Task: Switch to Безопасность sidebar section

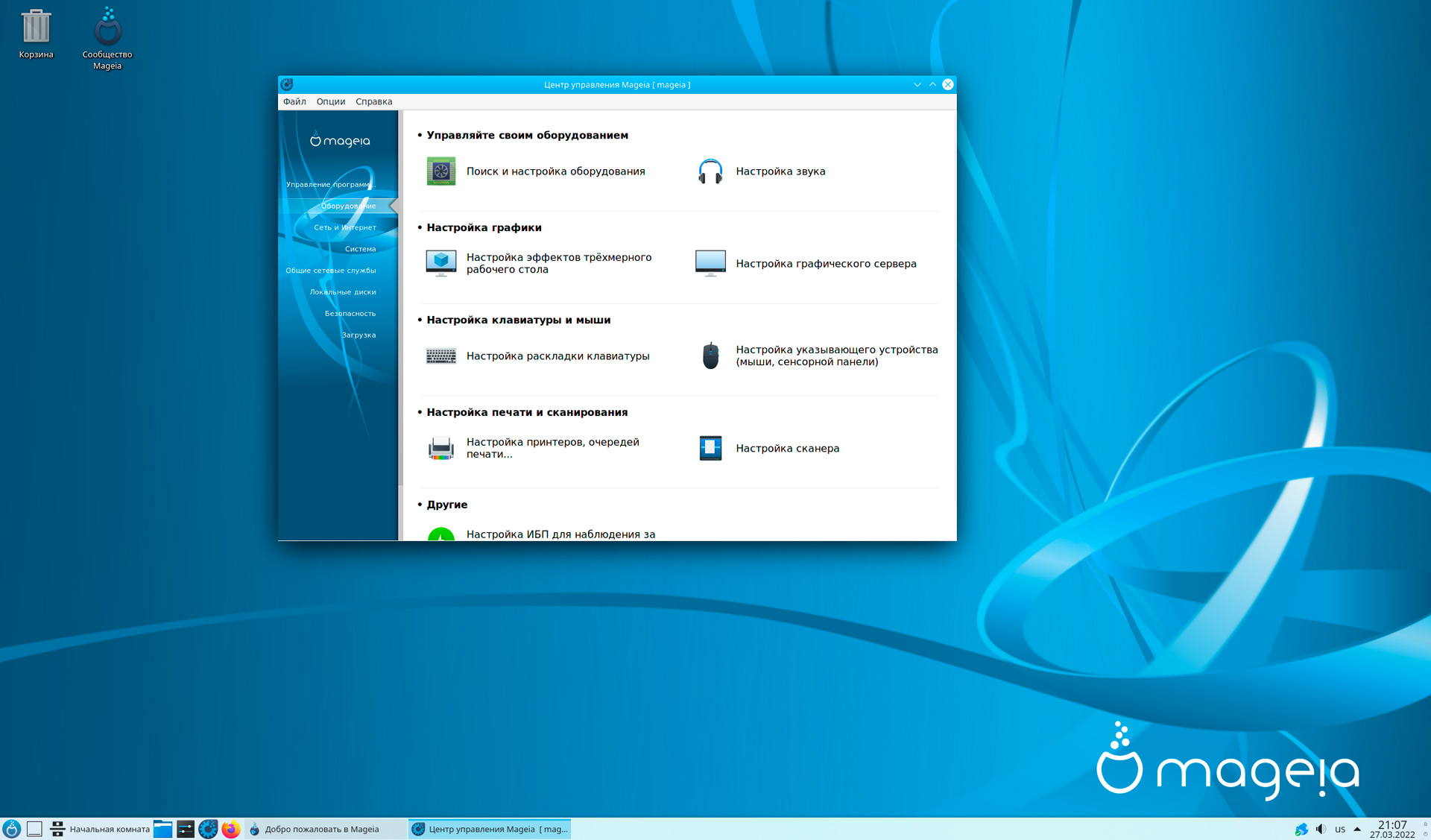Action: 350,313
